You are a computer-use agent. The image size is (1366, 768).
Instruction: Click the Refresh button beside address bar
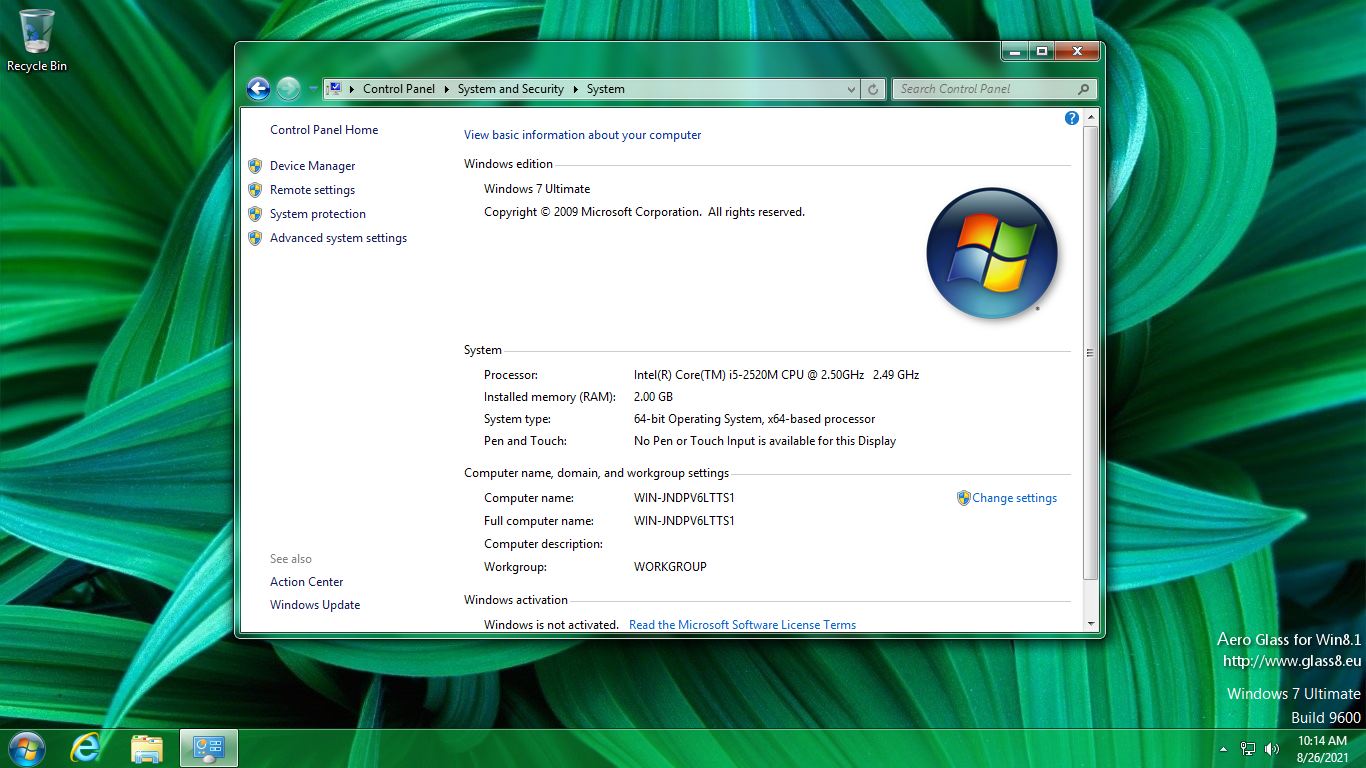(x=873, y=89)
